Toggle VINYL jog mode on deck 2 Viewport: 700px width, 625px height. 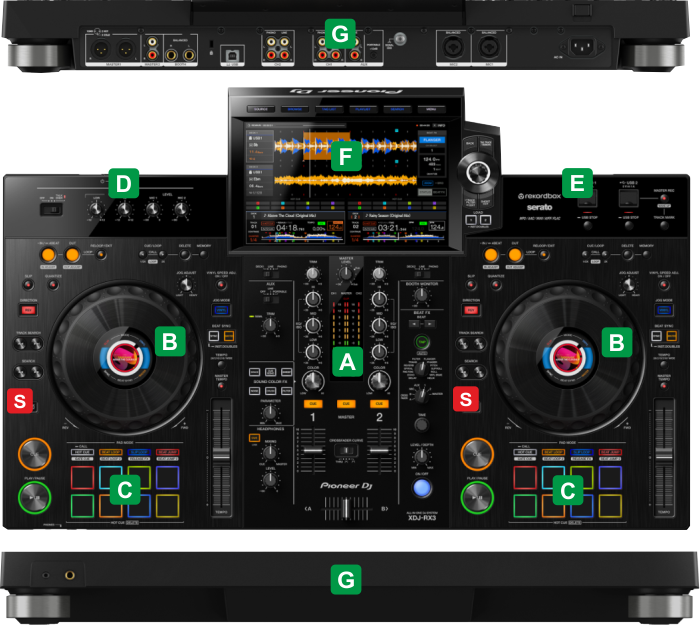[664, 310]
